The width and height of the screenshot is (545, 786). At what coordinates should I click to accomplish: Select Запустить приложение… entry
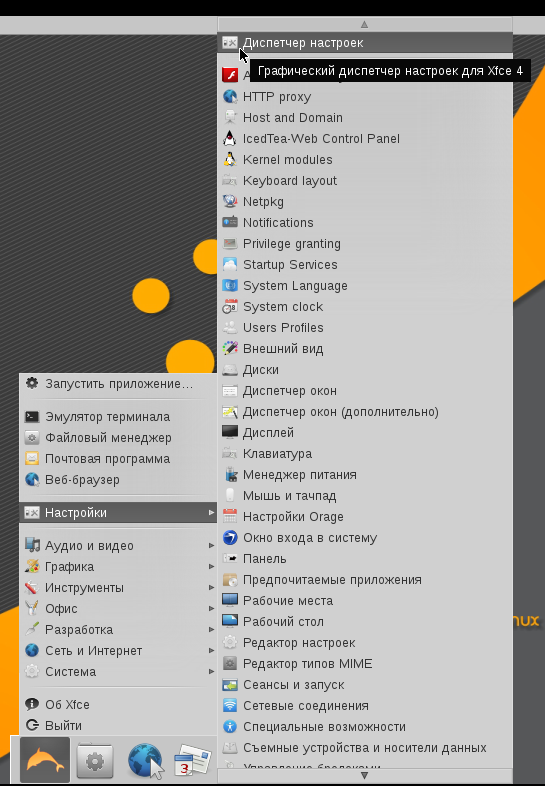tap(118, 384)
